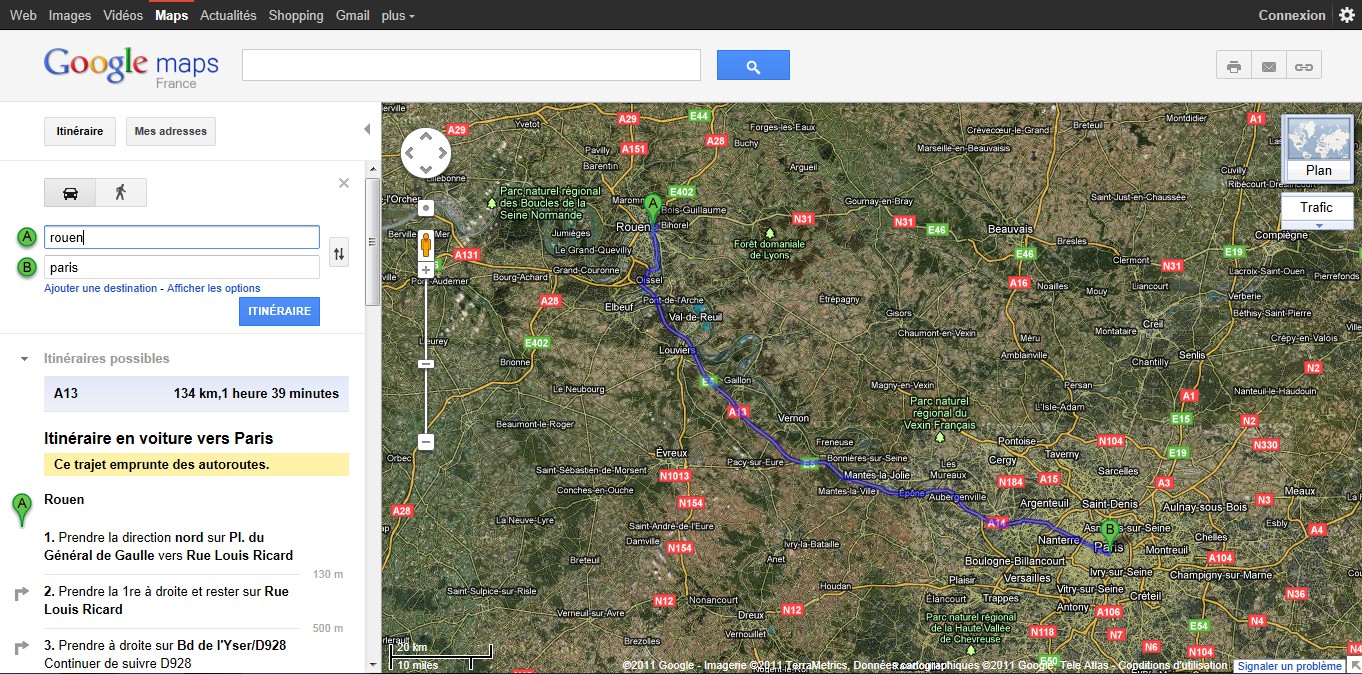Click Conditions d'utilisation link
This screenshot has height=674, width=1362.
(1173, 666)
